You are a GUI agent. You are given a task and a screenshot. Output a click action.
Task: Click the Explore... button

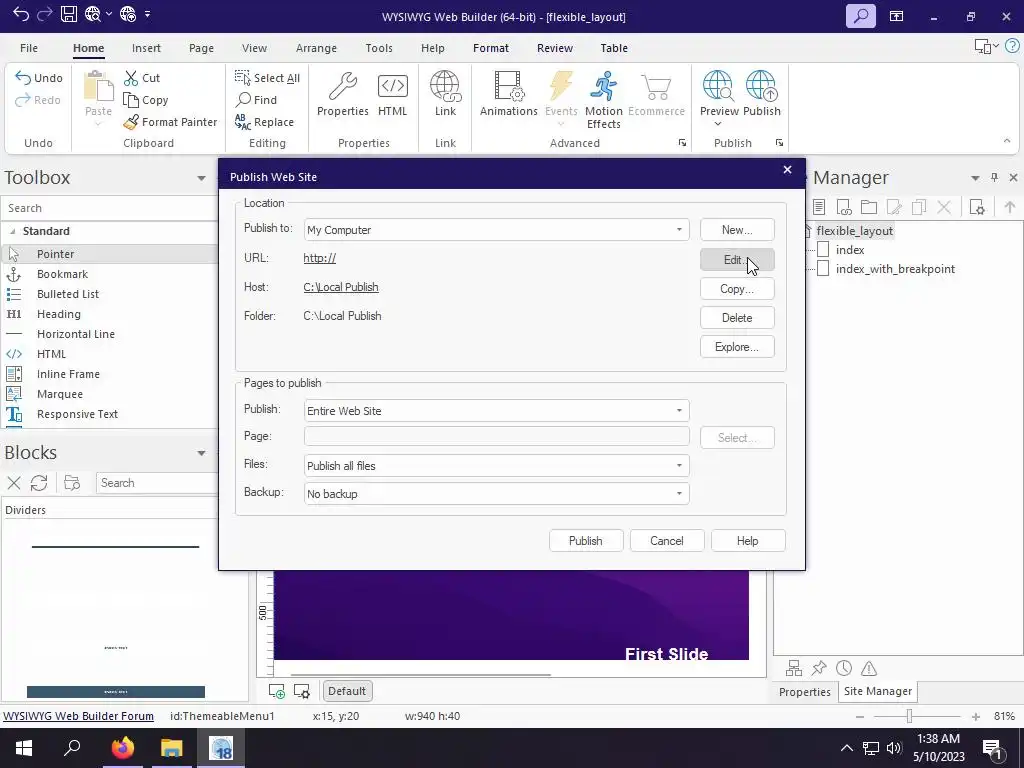[x=737, y=347]
